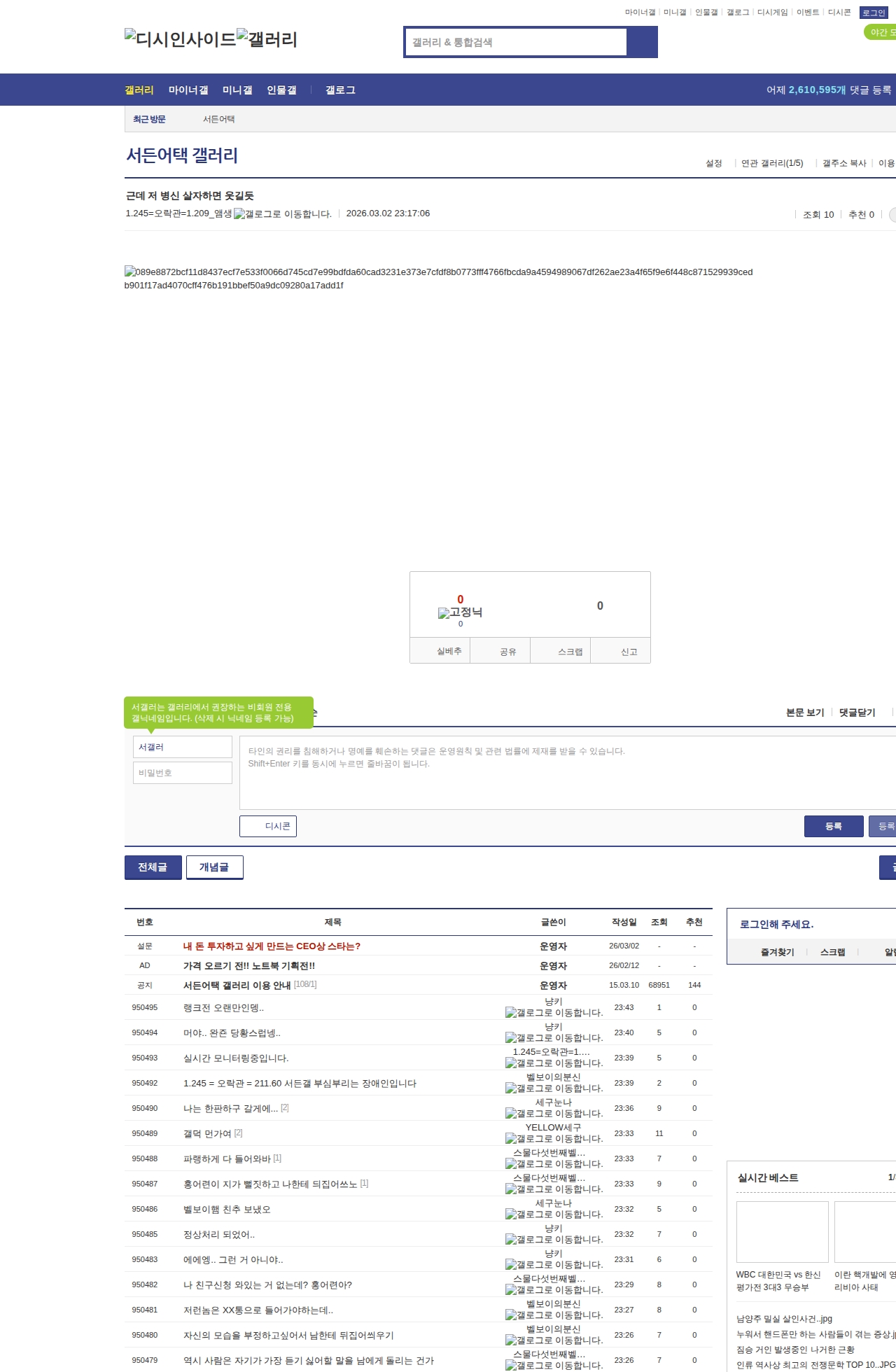Open post '벨보이햄 친추 보냈오'

[x=227, y=1210]
